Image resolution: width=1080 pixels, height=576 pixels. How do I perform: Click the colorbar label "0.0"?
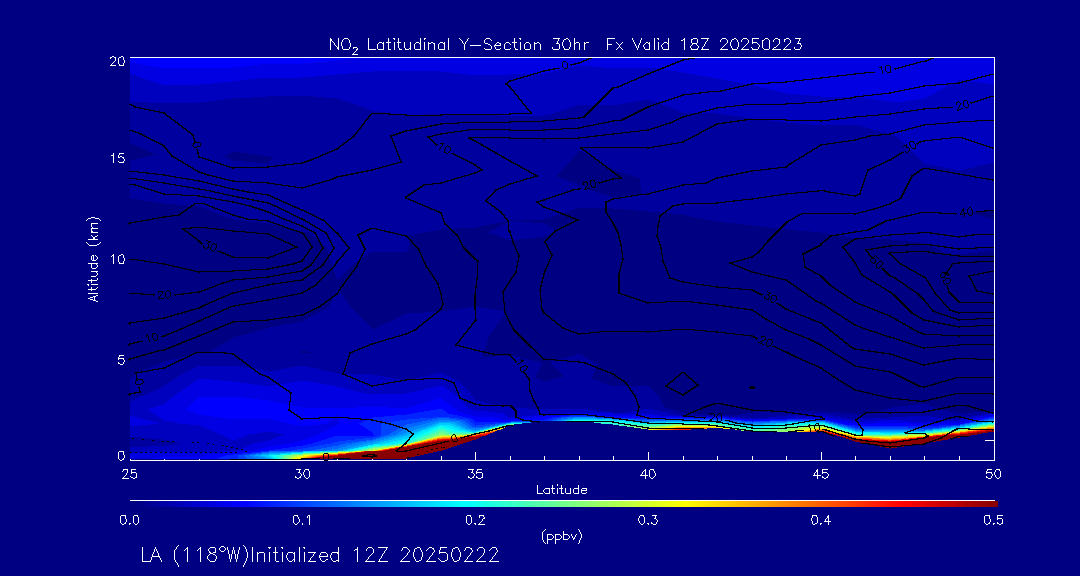[129, 521]
